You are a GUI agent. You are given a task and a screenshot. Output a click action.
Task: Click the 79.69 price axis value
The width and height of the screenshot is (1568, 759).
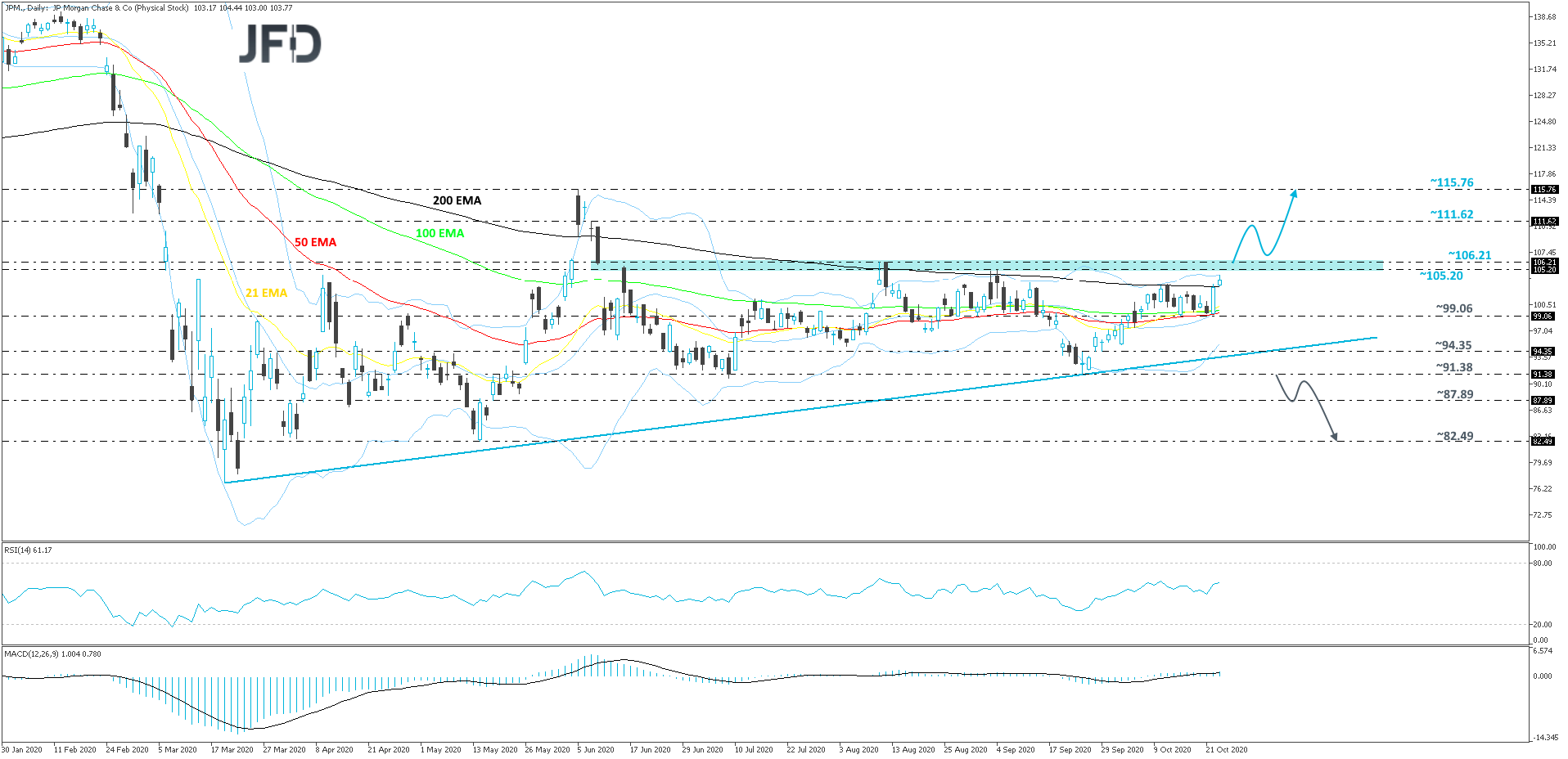(x=1543, y=462)
